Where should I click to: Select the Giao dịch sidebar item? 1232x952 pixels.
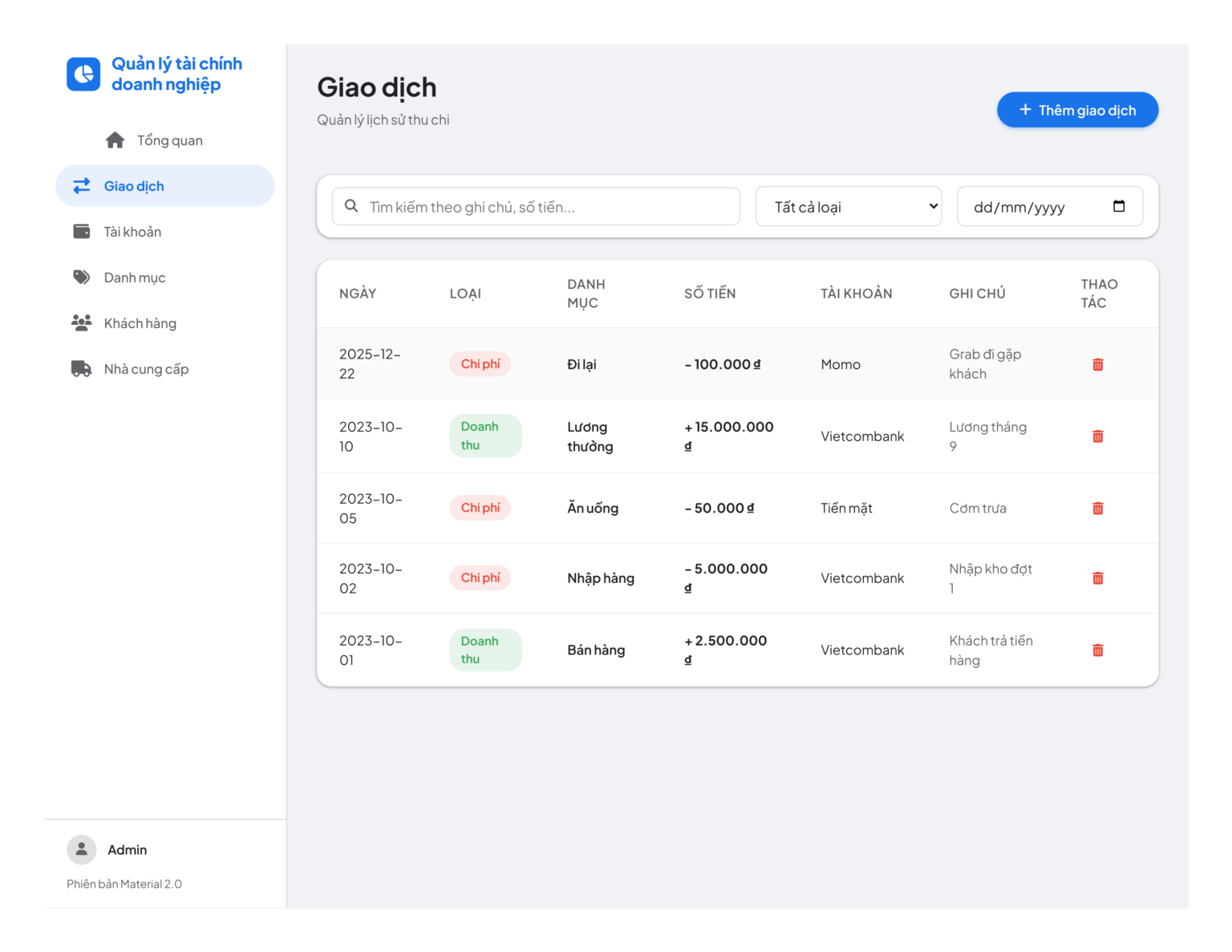[165, 186]
